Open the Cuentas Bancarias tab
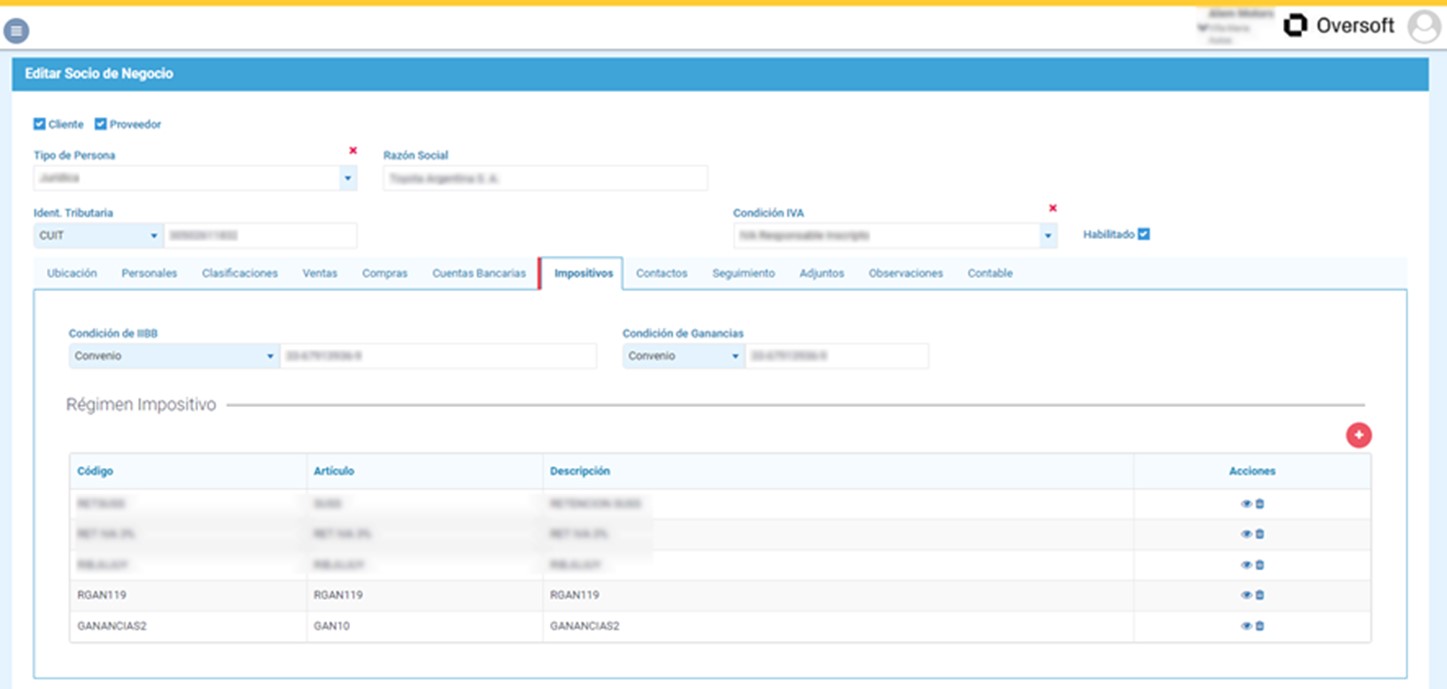 pyautogui.click(x=479, y=273)
